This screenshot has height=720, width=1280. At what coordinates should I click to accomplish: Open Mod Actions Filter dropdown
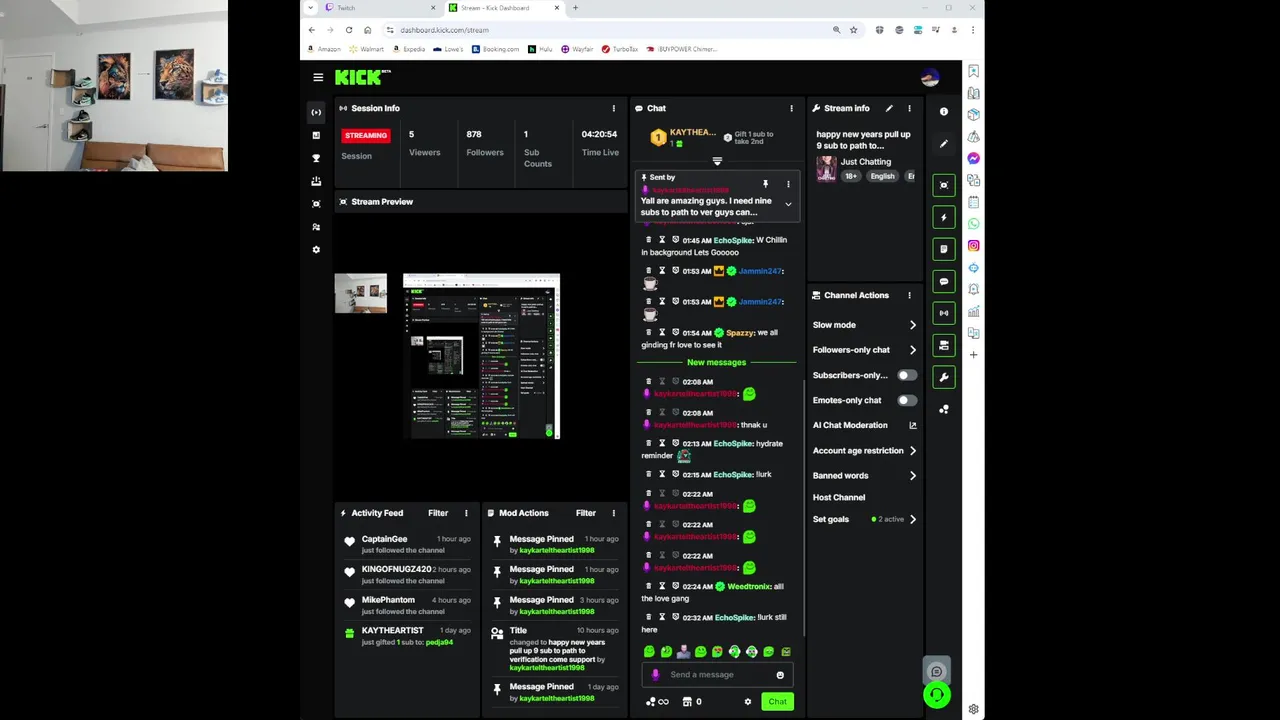pos(586,513)
